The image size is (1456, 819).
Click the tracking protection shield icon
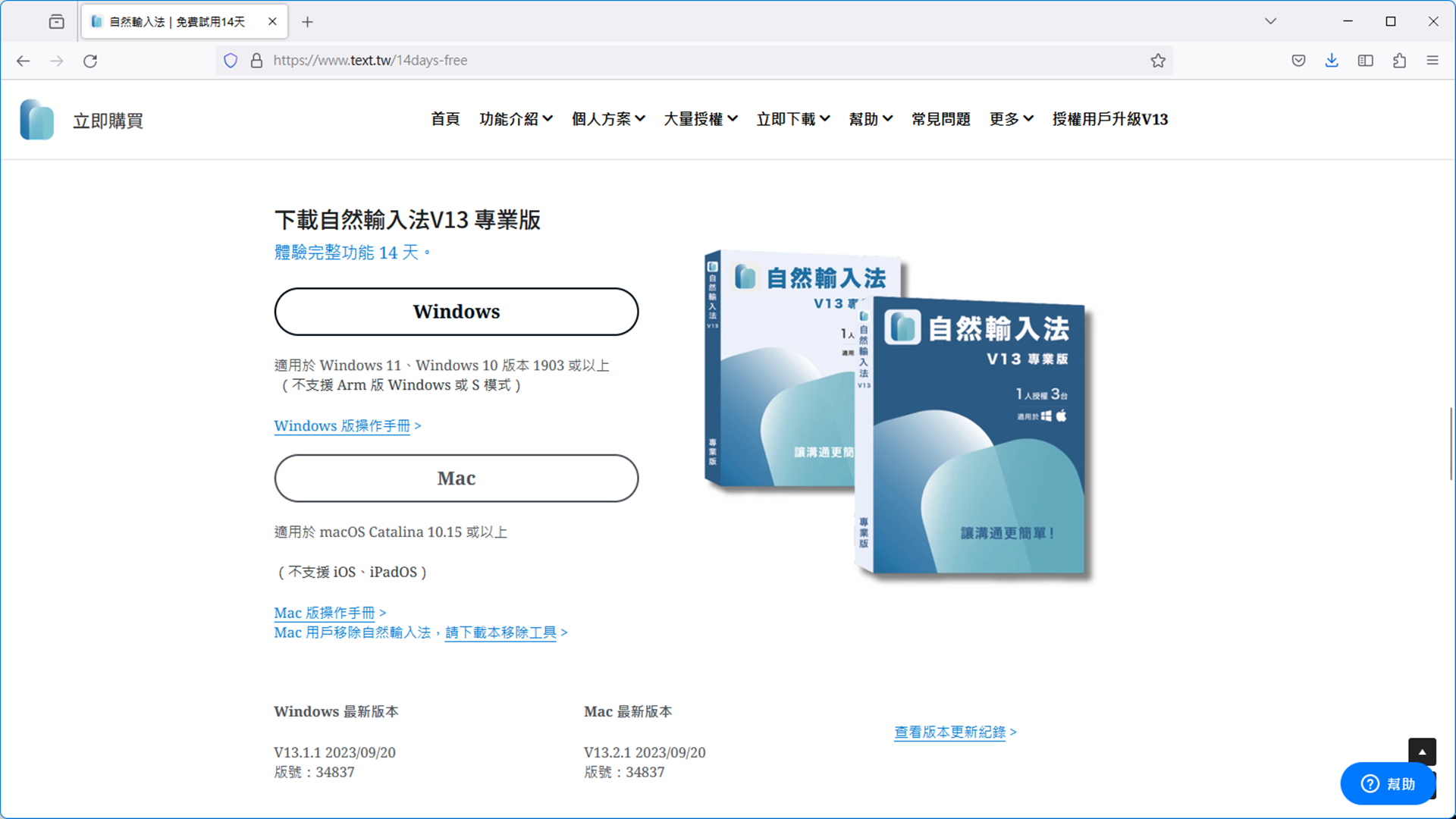click(x=231, y=61)
